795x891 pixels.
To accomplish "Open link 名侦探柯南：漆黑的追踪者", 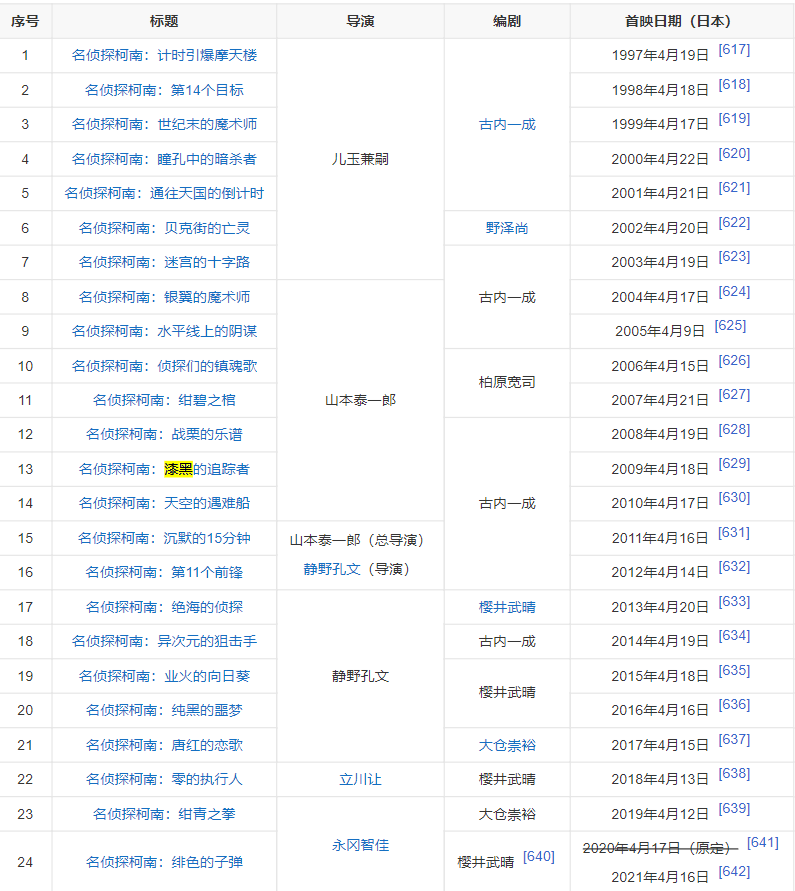I will [x=164, y=469].
